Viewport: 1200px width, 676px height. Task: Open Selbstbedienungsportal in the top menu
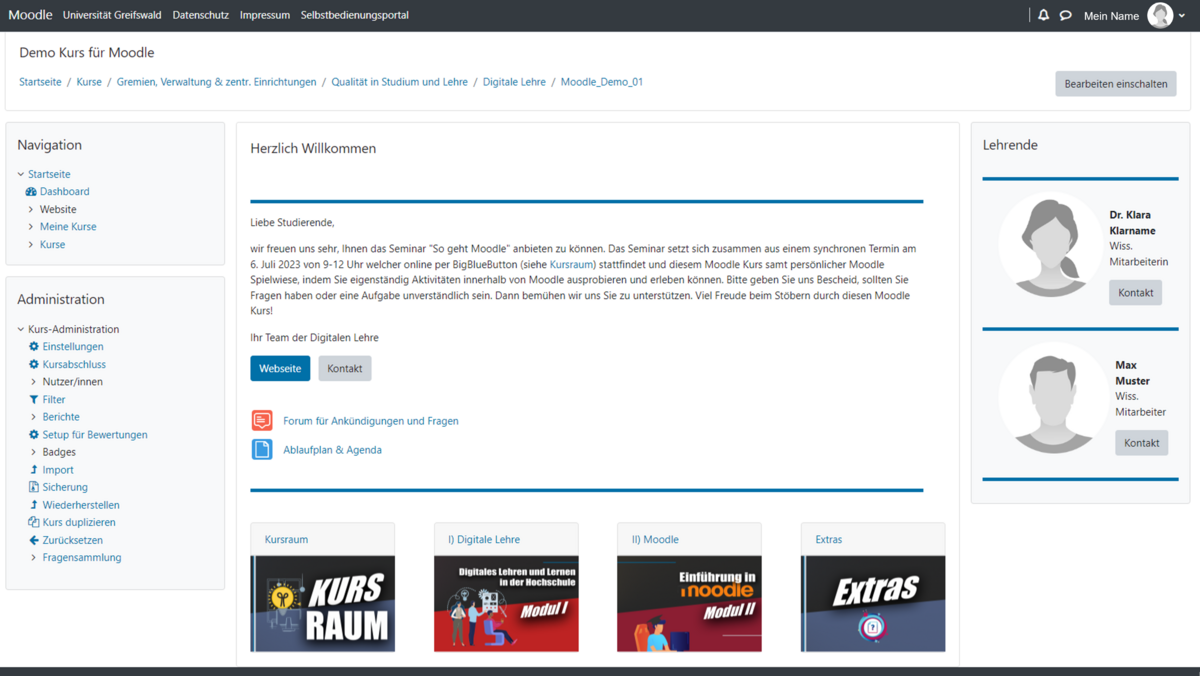click(x=354, y=15)
